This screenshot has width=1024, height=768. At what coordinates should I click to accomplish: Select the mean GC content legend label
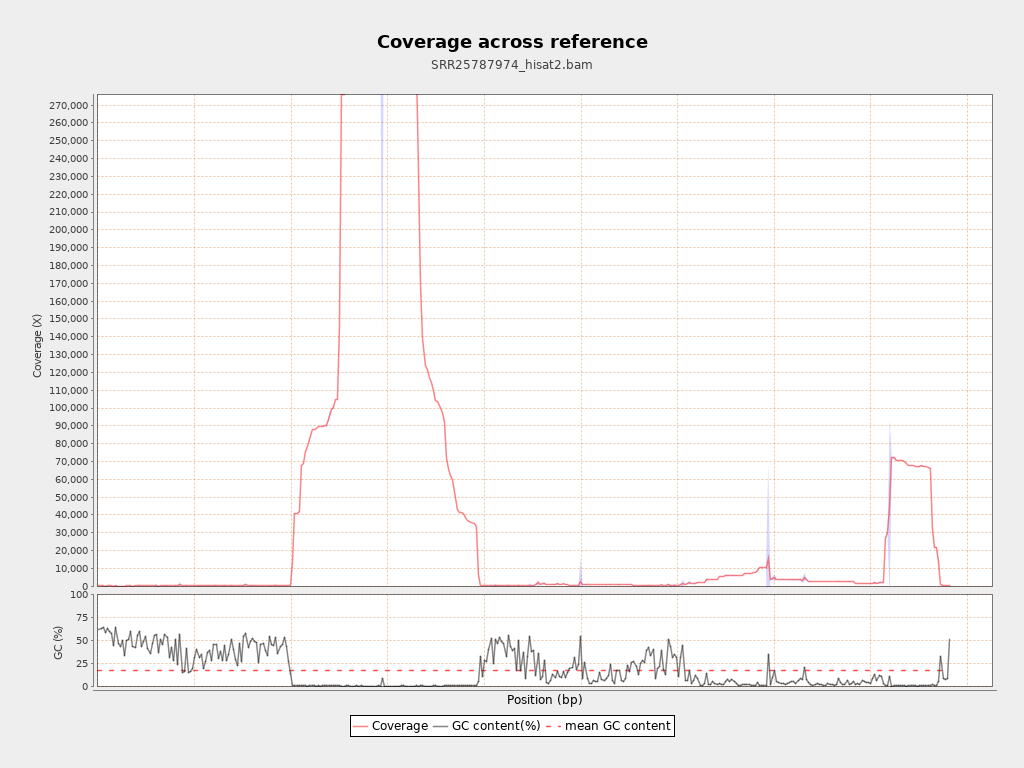[617, 726]
